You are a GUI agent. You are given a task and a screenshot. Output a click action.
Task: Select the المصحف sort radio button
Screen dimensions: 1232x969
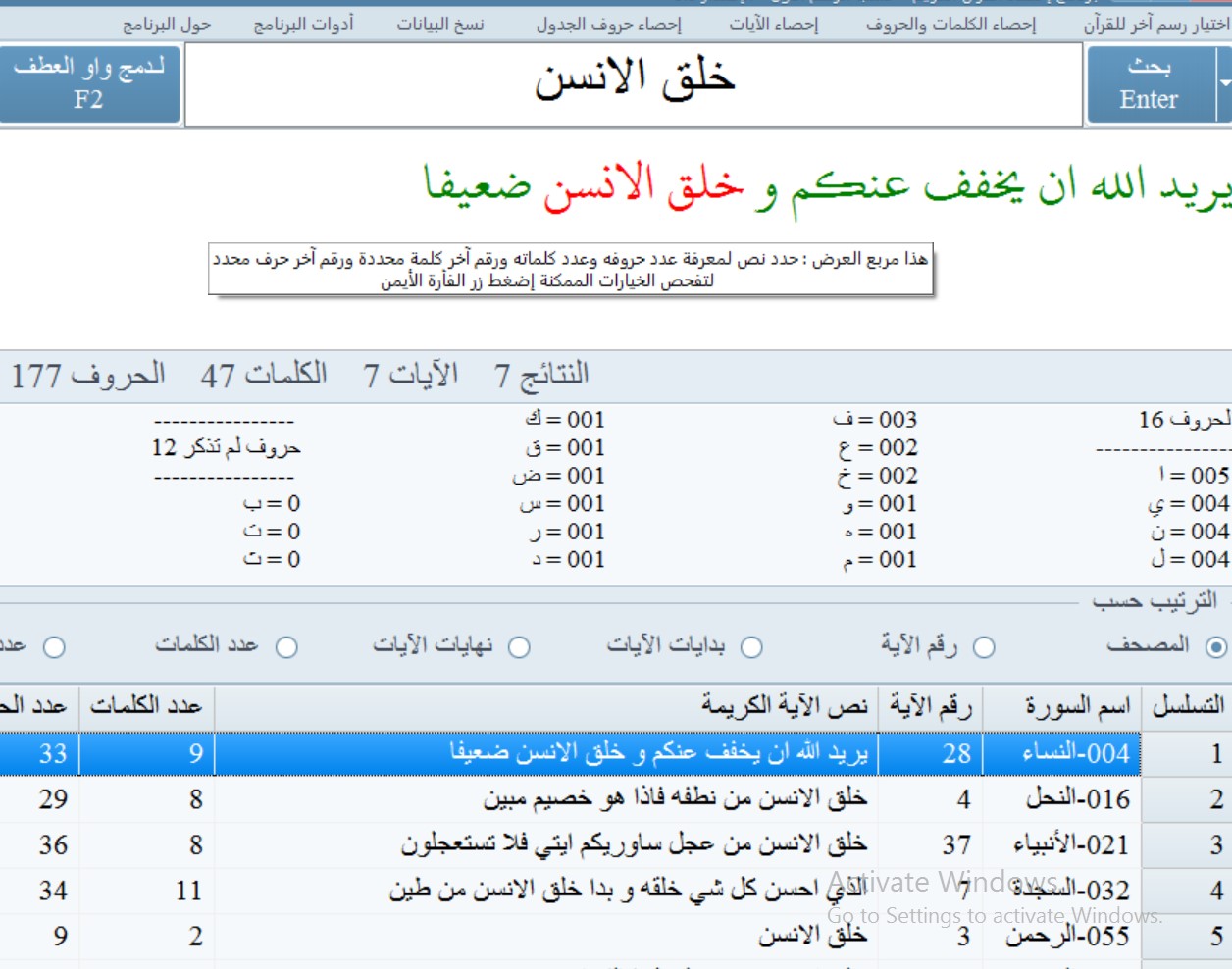1216,646
